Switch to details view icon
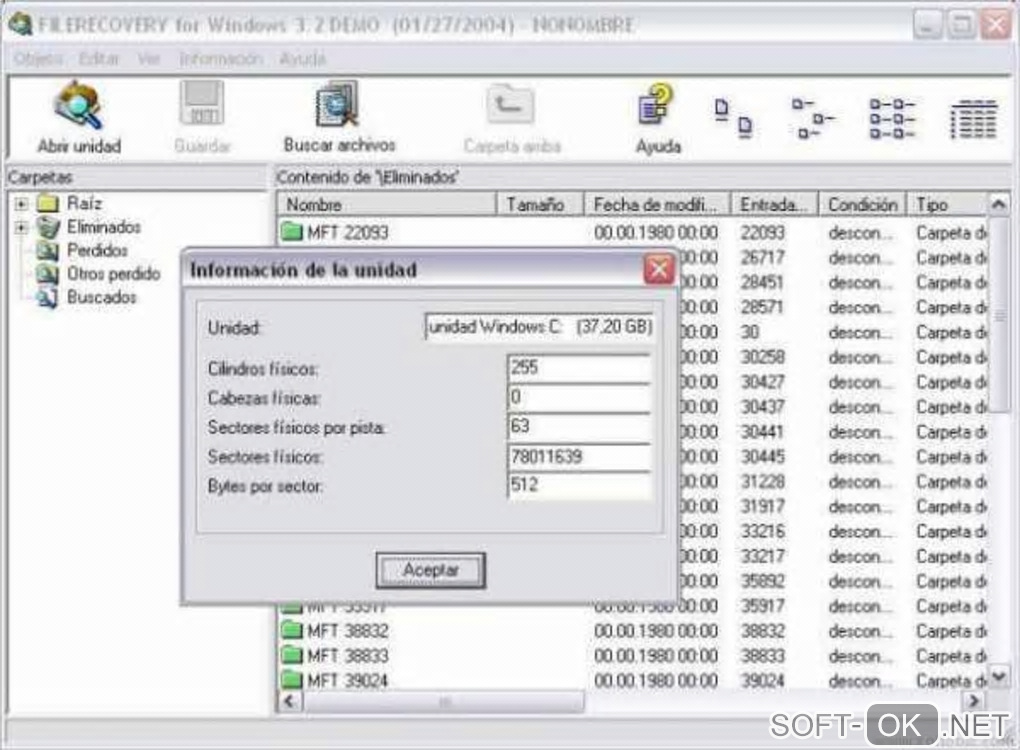Image resolution: width=1020 pixels, height=750 pixels. tap(974, 119)
